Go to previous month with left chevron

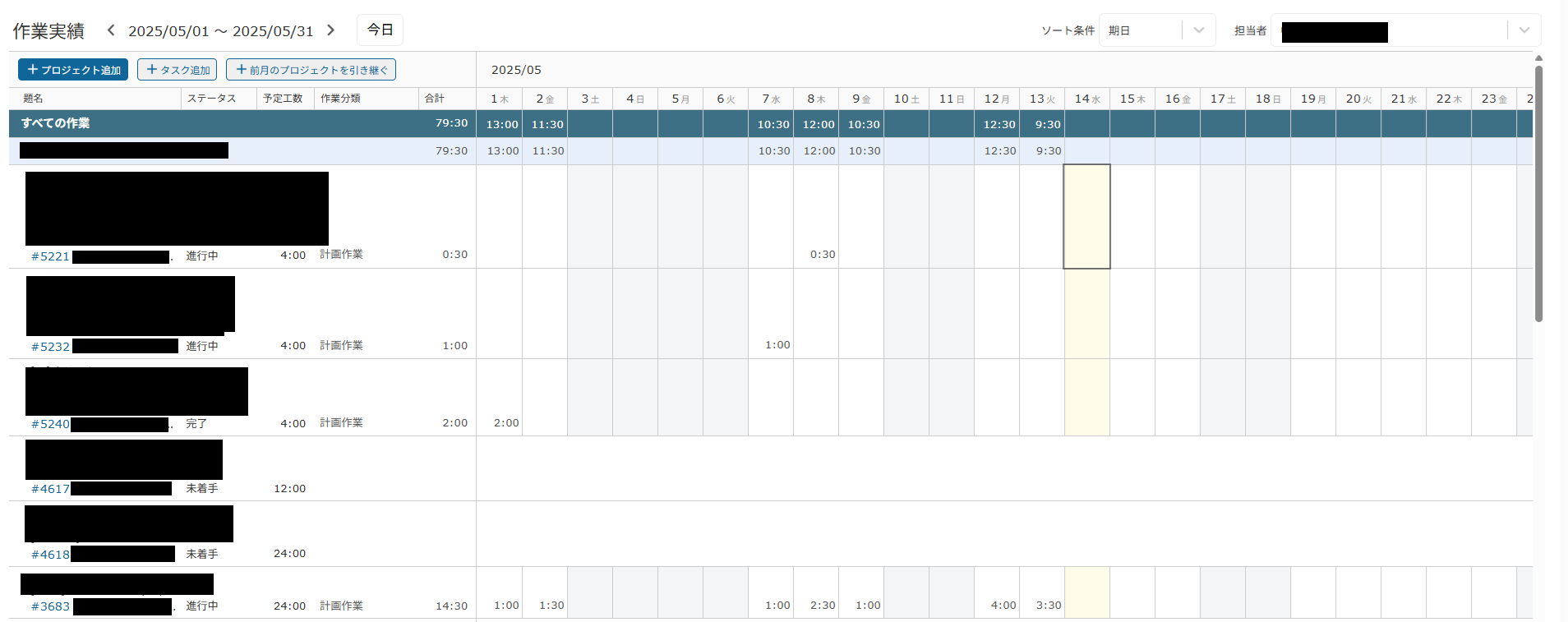tap(111, 30)
